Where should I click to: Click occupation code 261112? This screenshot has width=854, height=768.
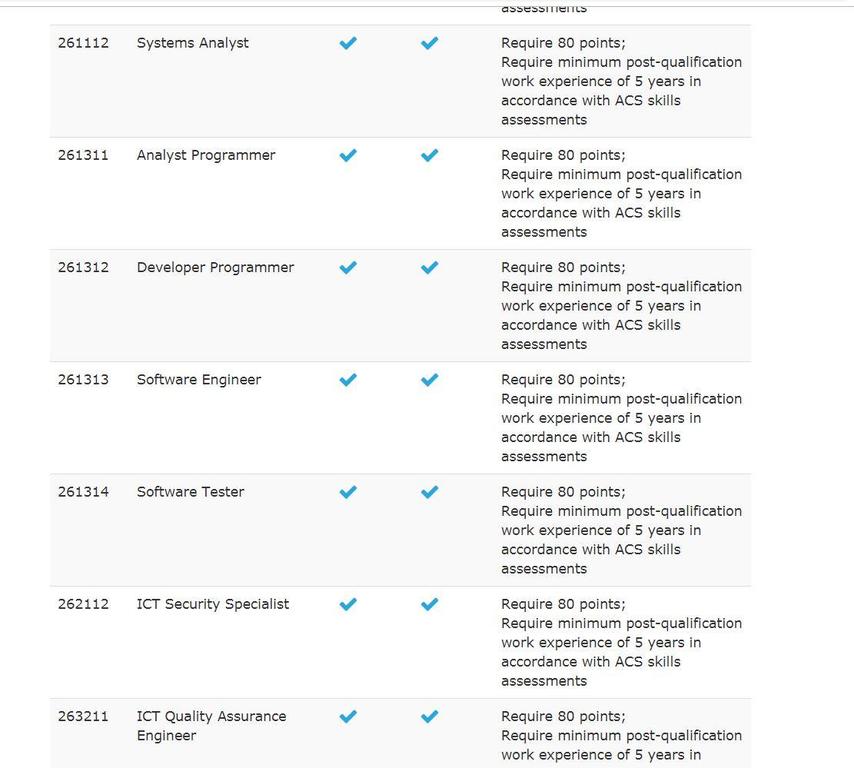point(83,43)
